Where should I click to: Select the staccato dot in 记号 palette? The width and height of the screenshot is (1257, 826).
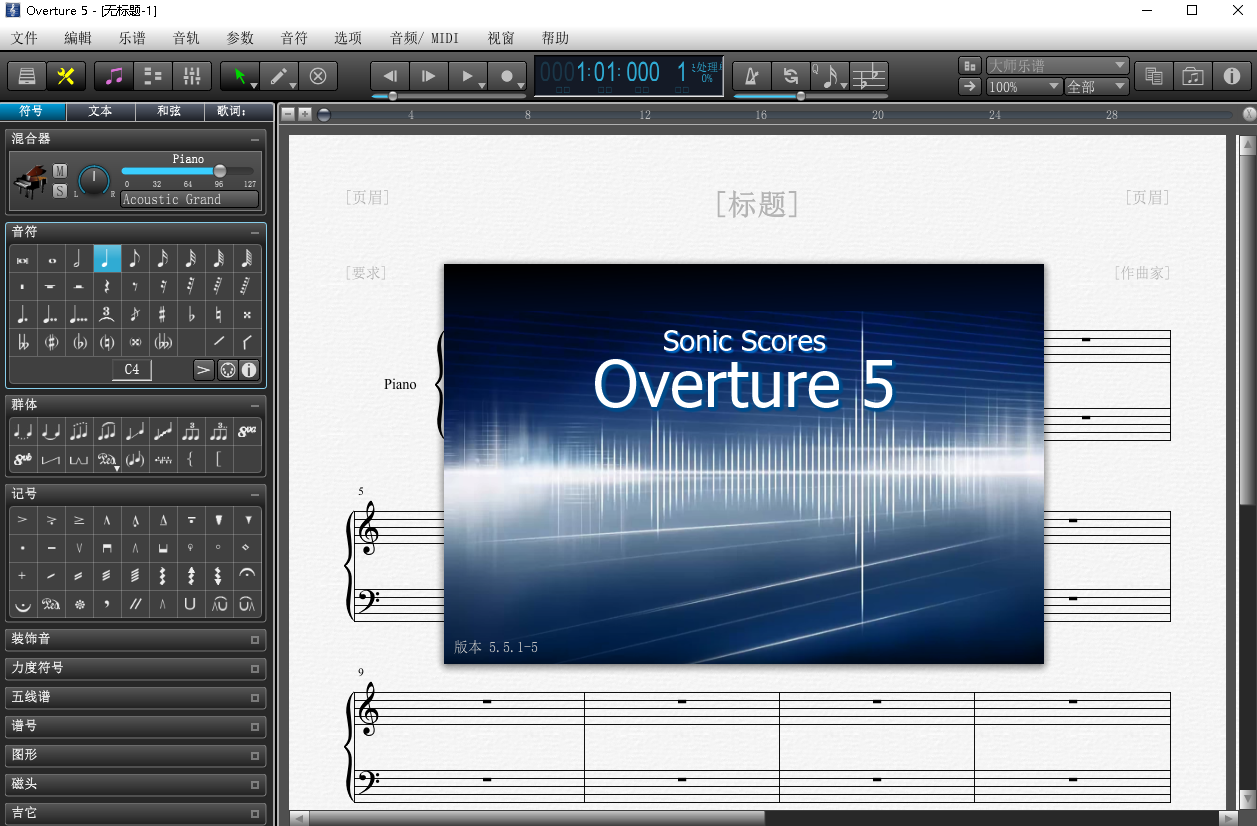coord(23,548)
